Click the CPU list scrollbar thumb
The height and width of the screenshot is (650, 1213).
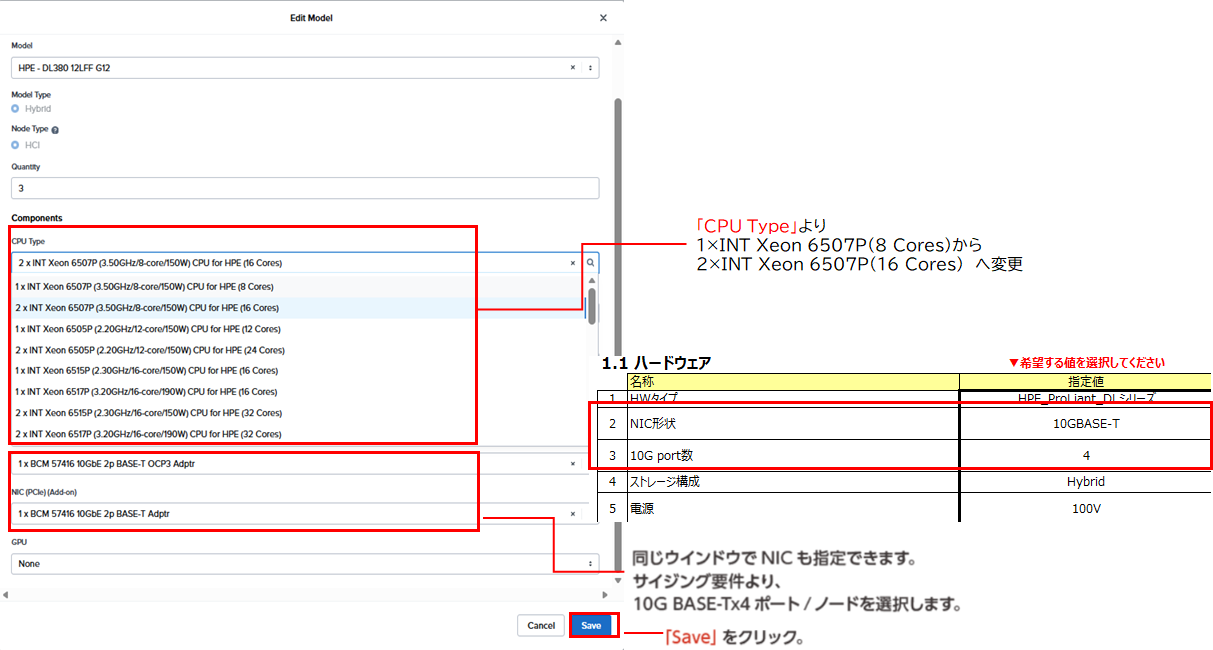(592, 306)
